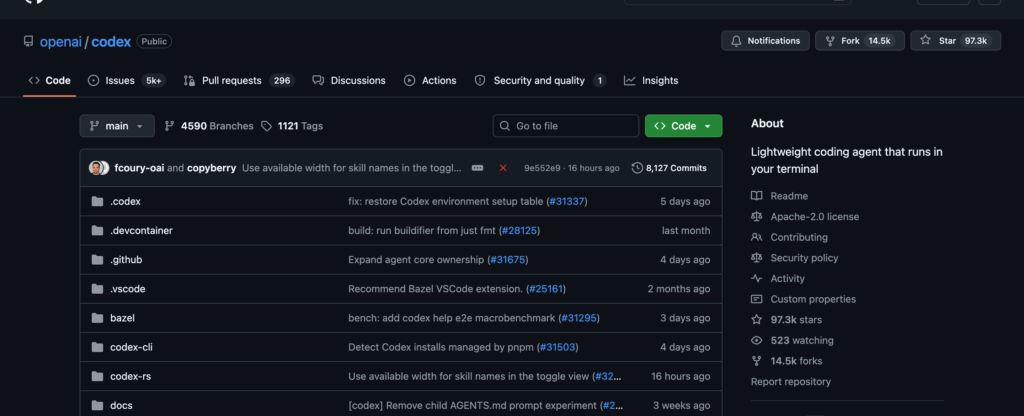The height and width of the screenshot is (416, 1024).
Task: Open the Activity link
Action: coord(778,278)
